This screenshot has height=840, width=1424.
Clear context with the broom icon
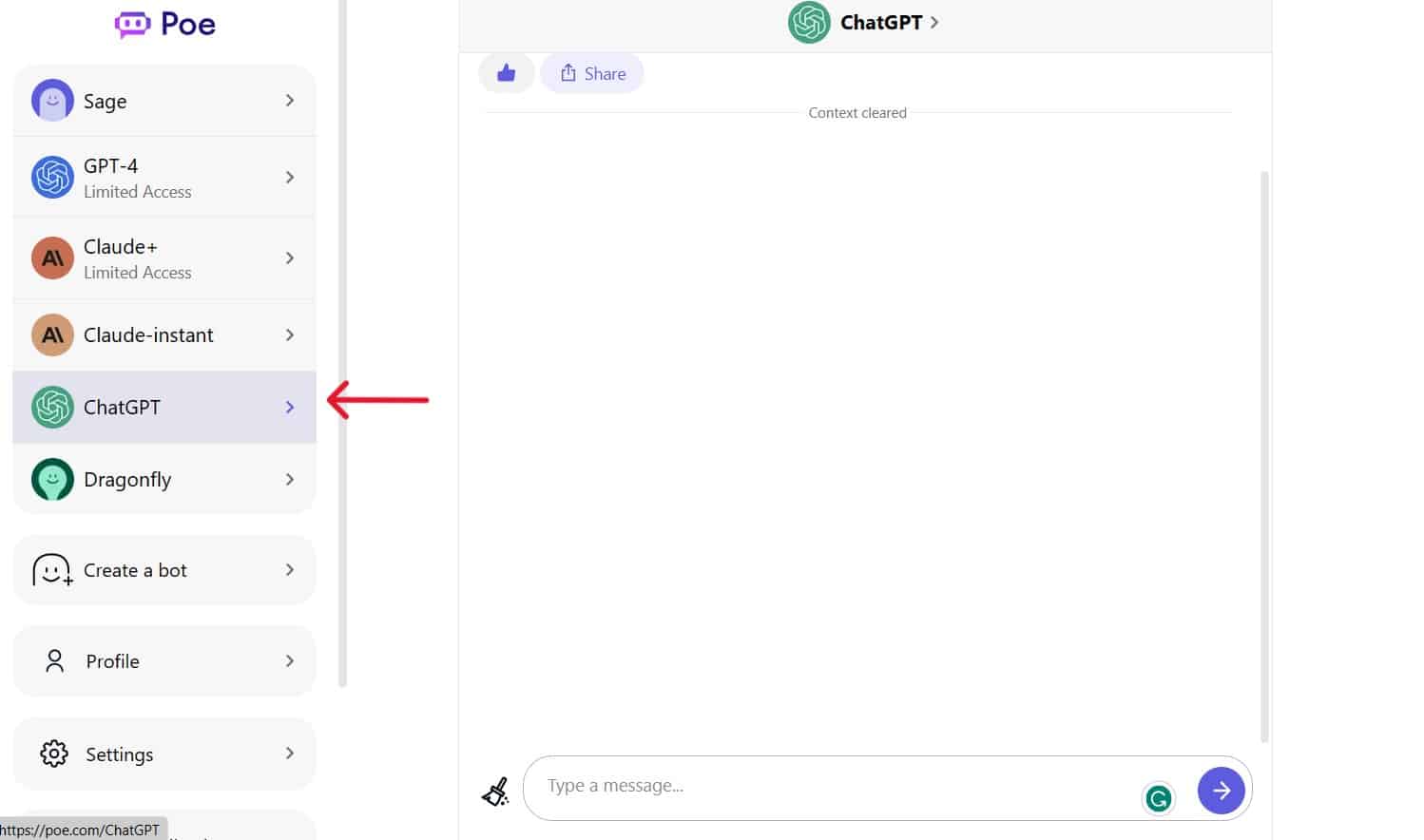coord(495,790)
